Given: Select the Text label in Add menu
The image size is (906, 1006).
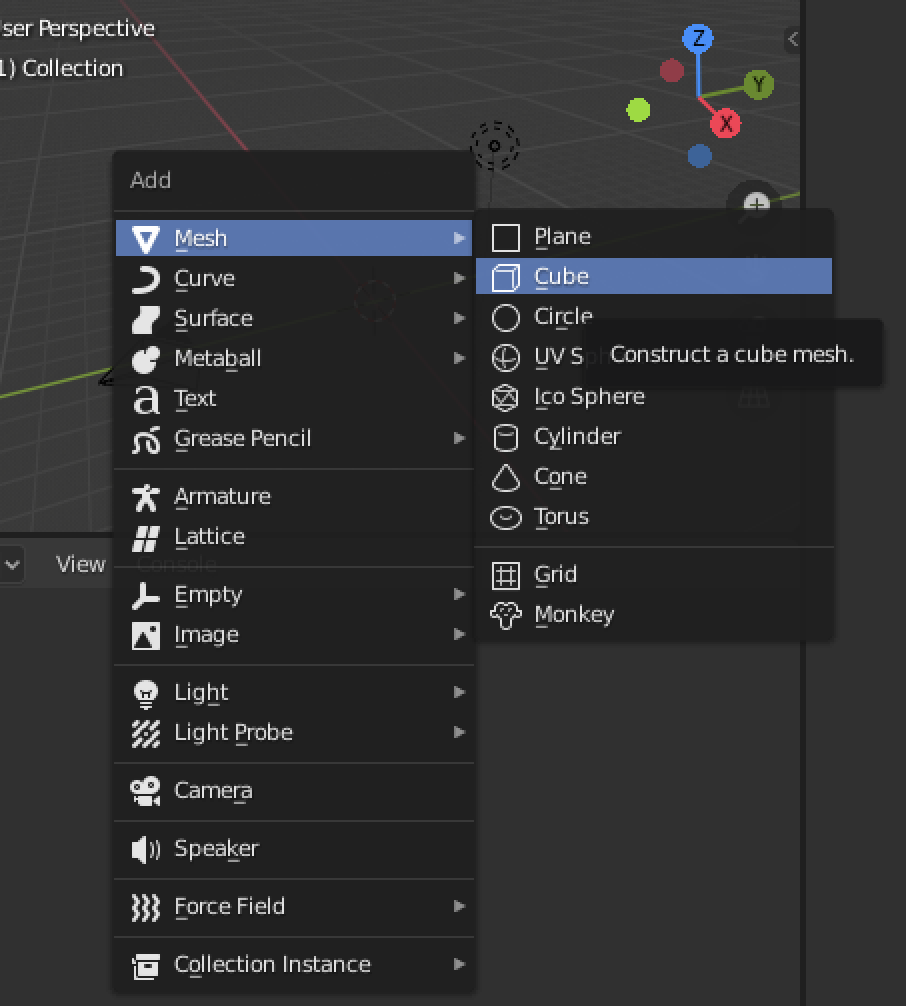Looking at the screenshot, I should [x=195, y=398].
